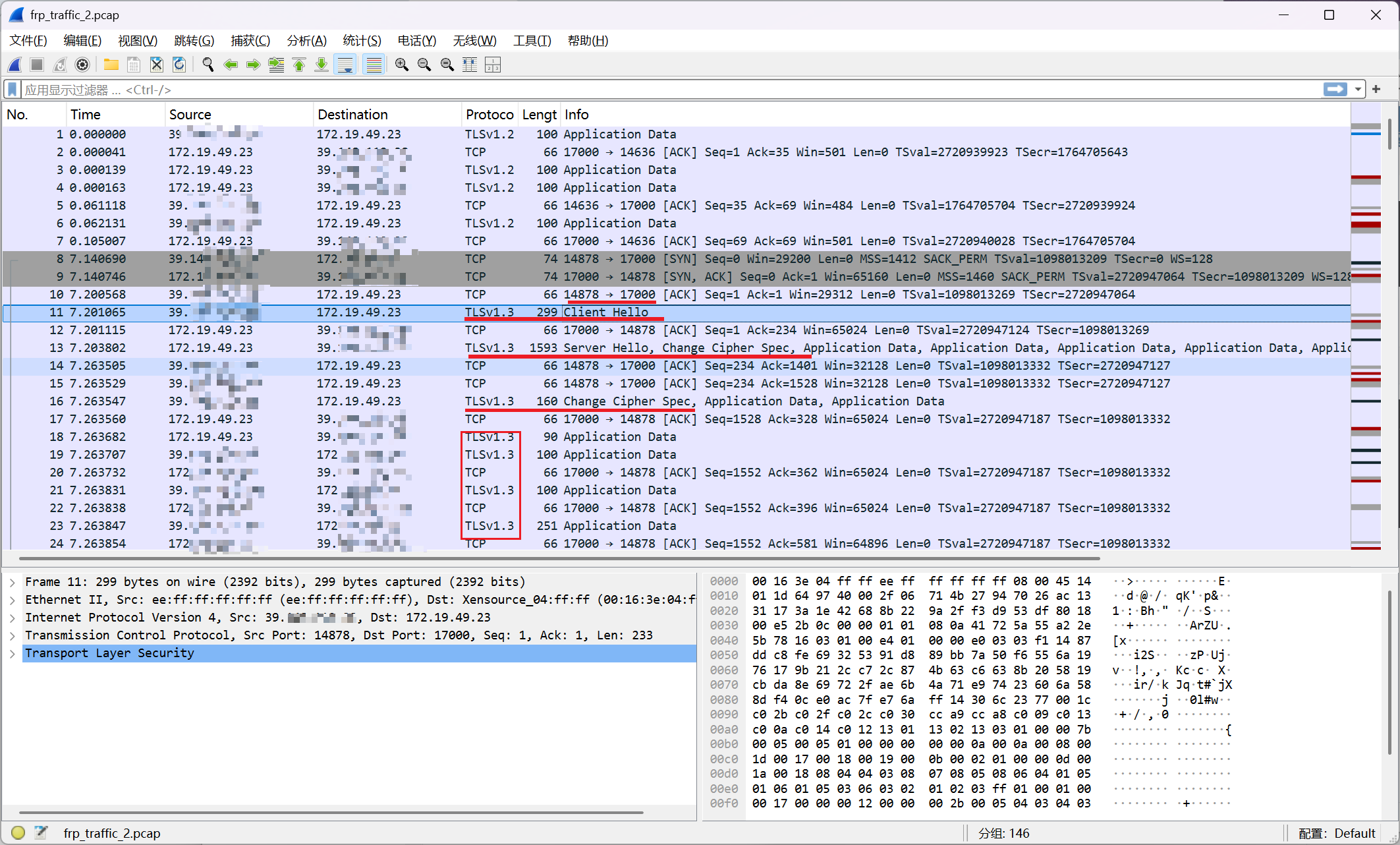Expand the Ethernet II details row

coord(12,600)
